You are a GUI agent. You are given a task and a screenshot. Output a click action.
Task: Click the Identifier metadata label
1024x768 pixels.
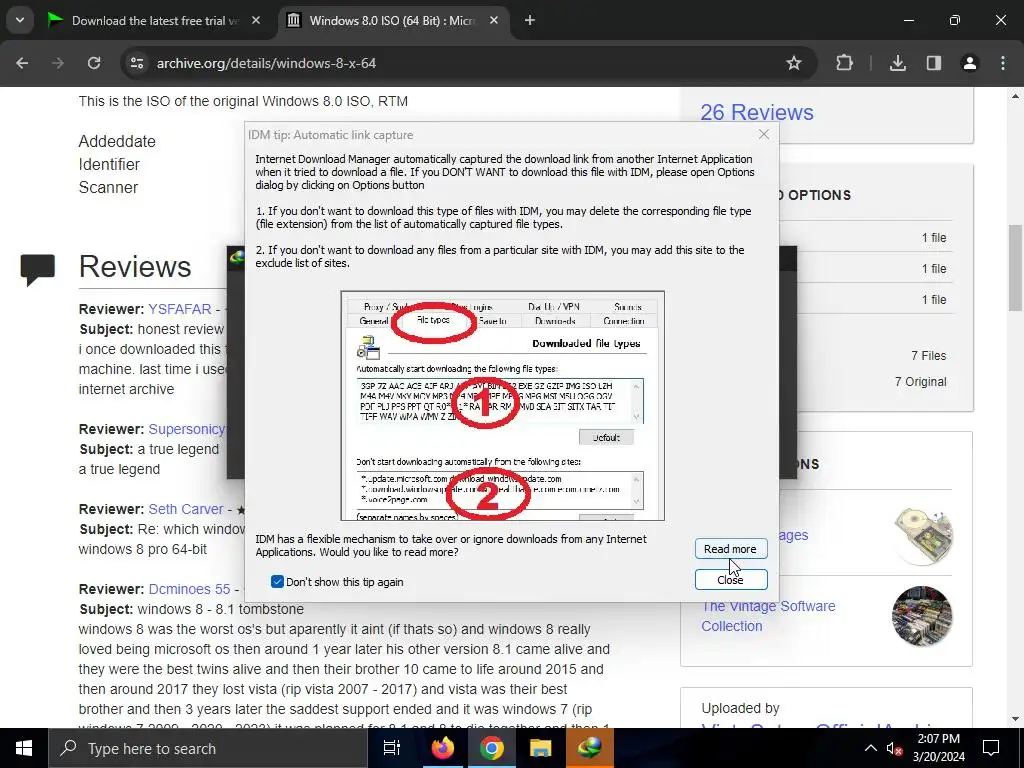click(109, 165)
